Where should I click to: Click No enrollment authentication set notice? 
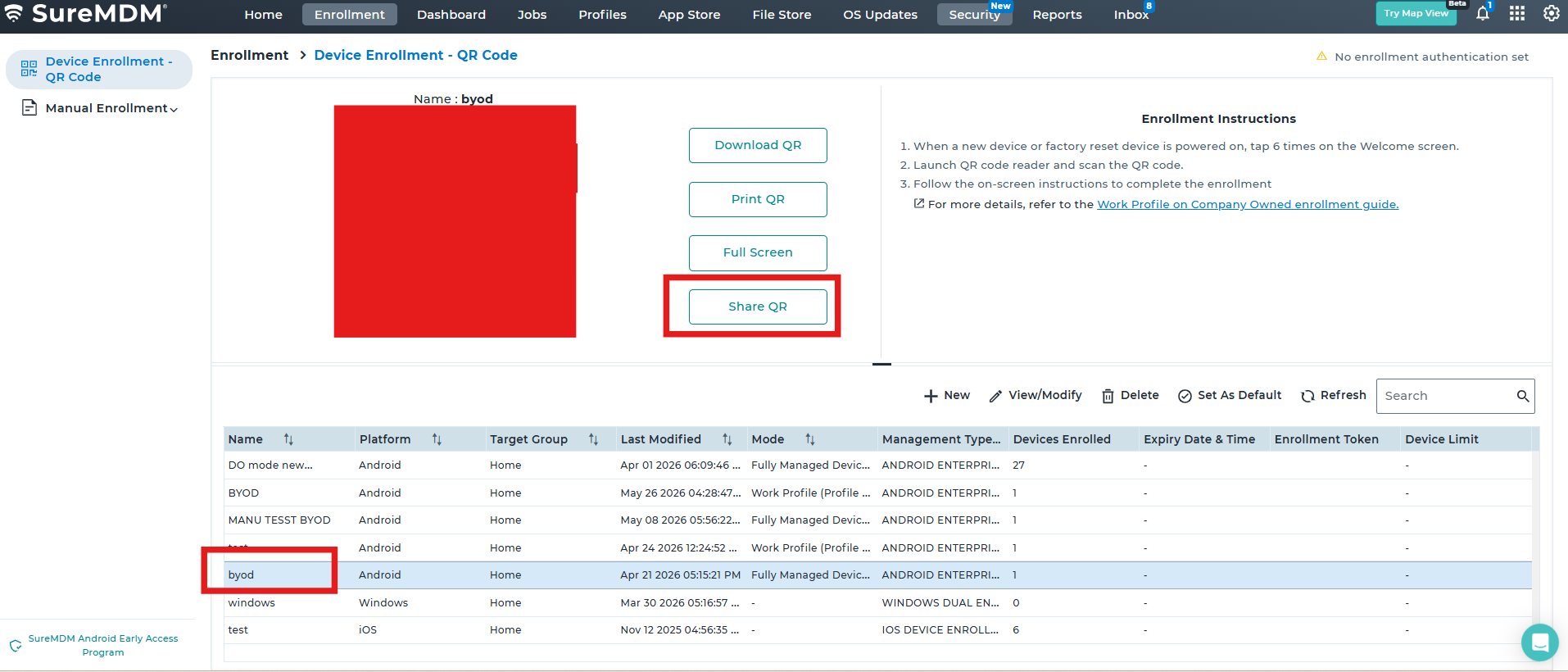tap(1431, 57)
